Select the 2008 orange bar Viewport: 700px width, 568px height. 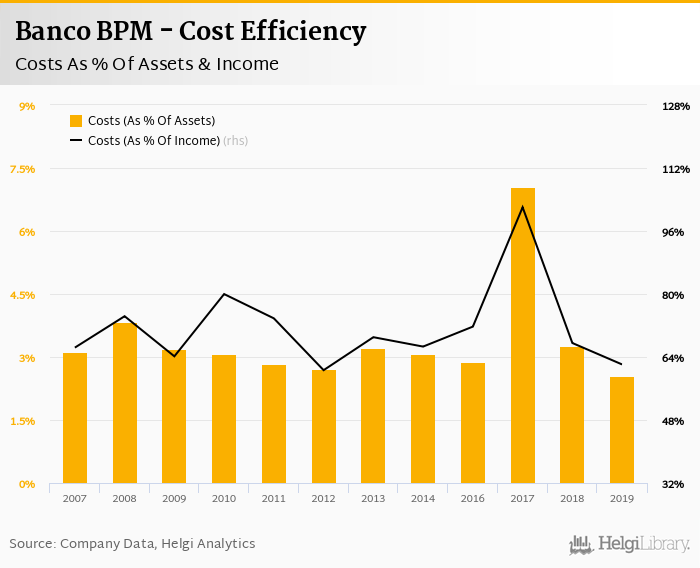pos(125,403)
